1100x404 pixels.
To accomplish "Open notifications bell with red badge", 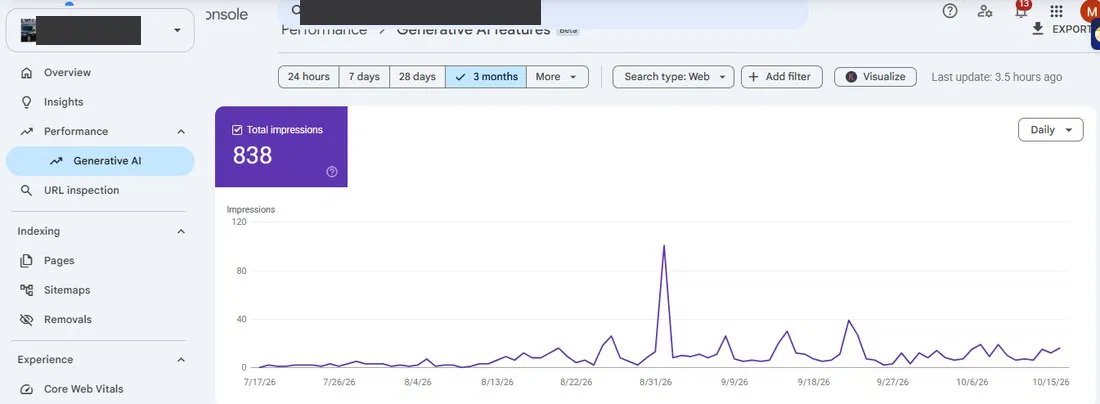I will (x=1021, y=10).
